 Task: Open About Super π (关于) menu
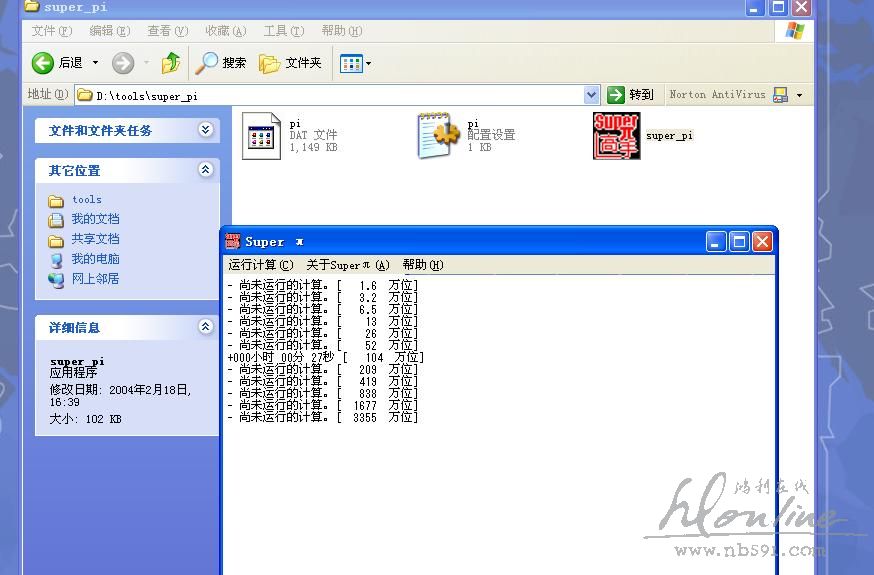348,265
